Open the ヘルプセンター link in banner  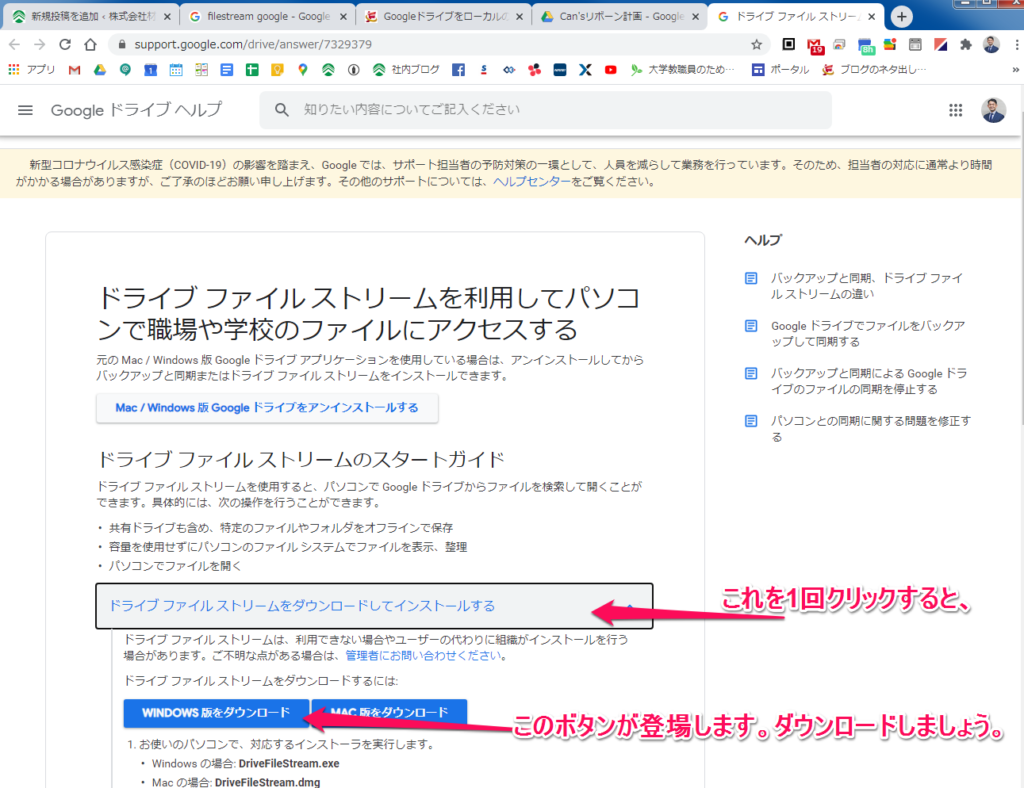(531, 181)
